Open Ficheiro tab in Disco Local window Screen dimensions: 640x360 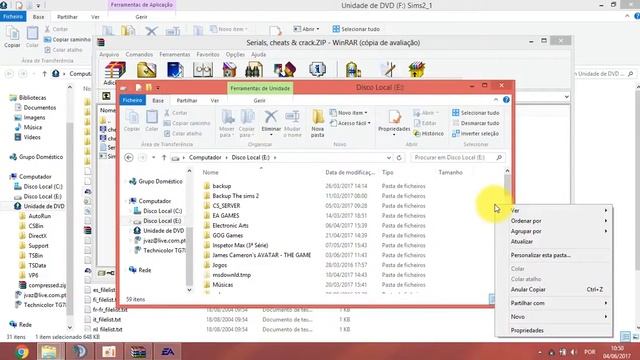[x=133, y=100]
